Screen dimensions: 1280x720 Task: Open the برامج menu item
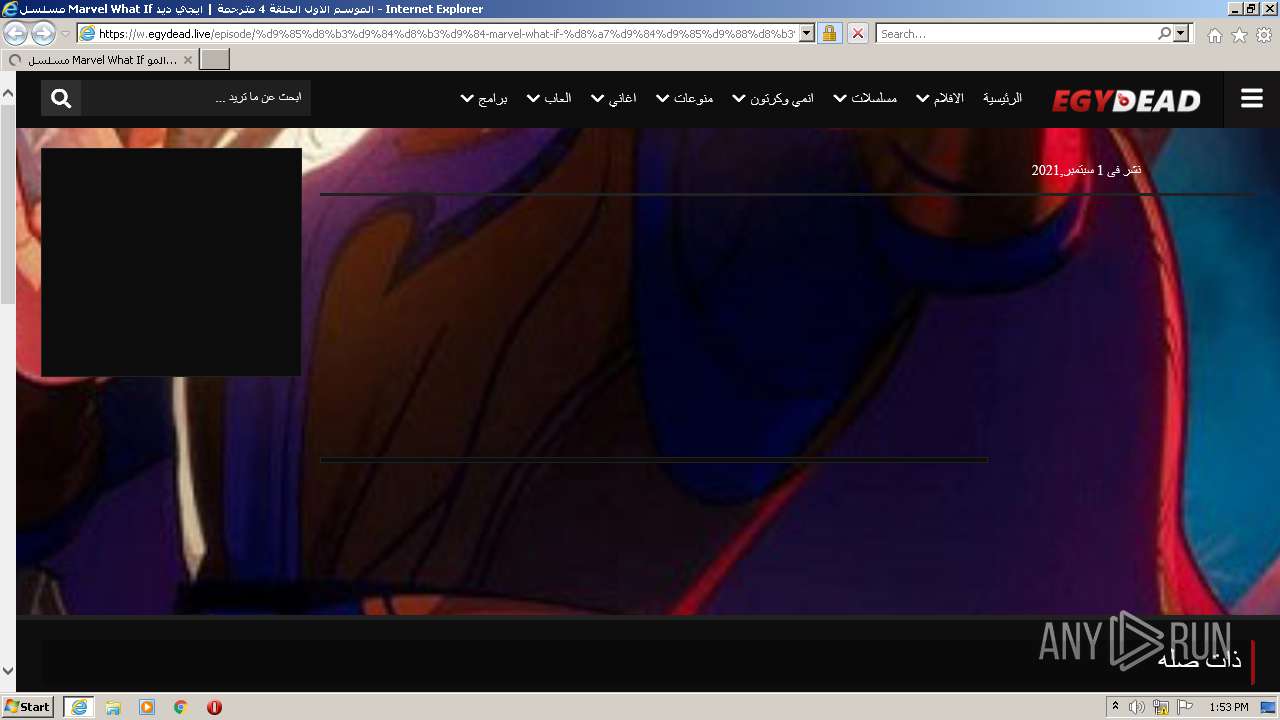(x=493, y=98)
